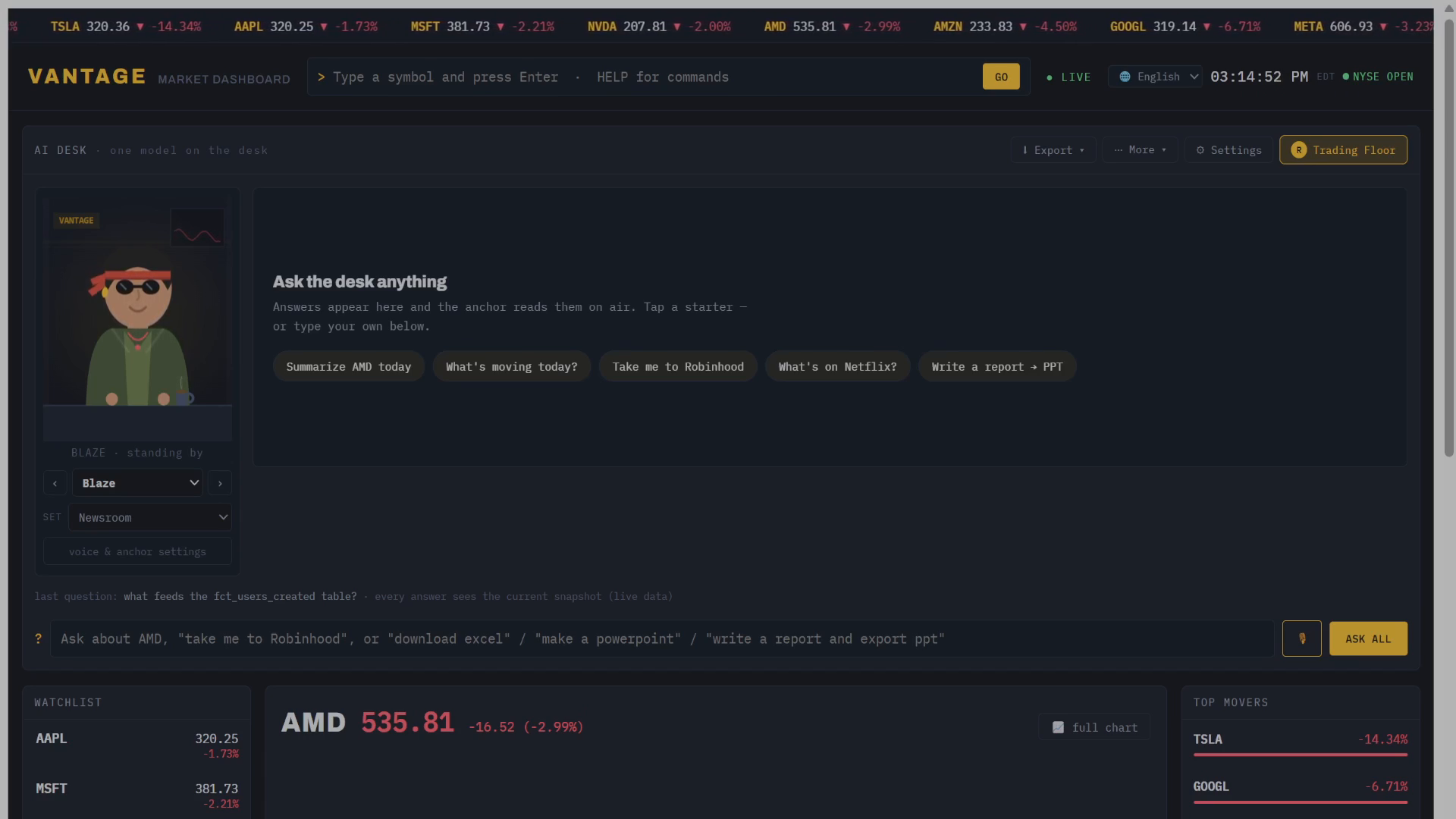Open the Export dropdown
This screenshot has width=1456, height=819.
point(1053,150)
